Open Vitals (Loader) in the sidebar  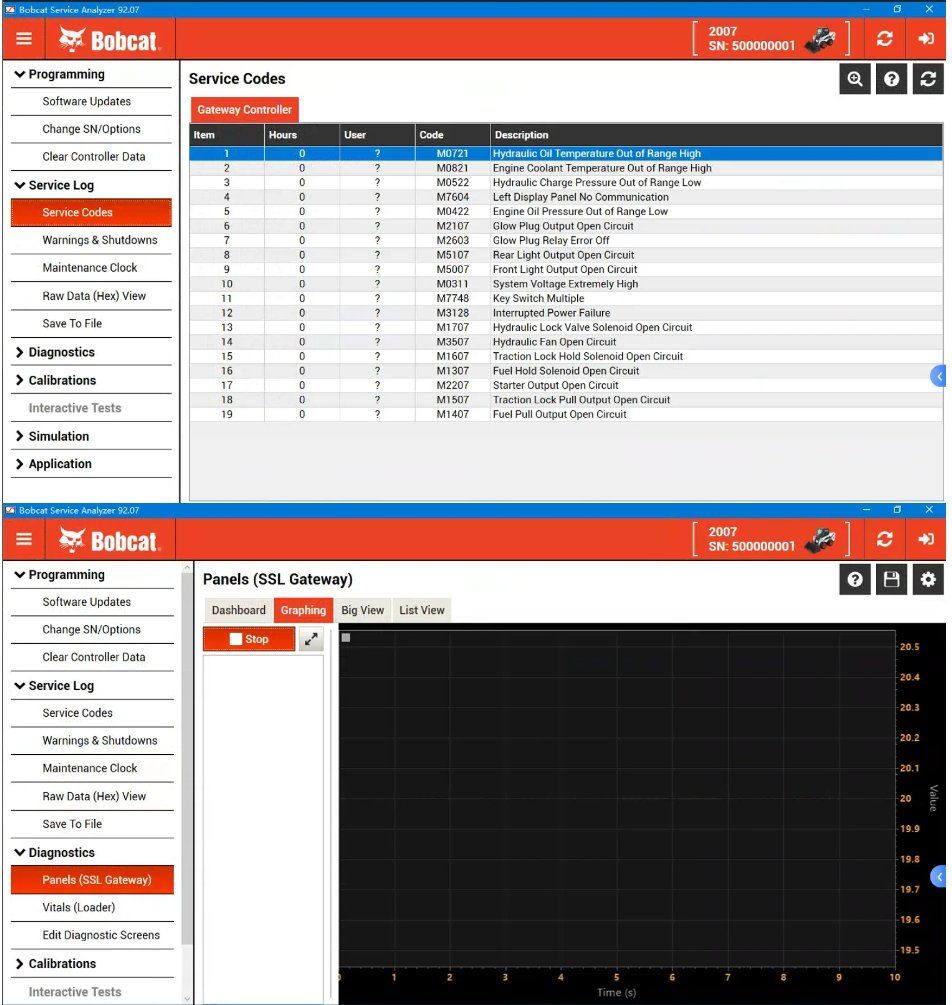click(x=79, y=908)
